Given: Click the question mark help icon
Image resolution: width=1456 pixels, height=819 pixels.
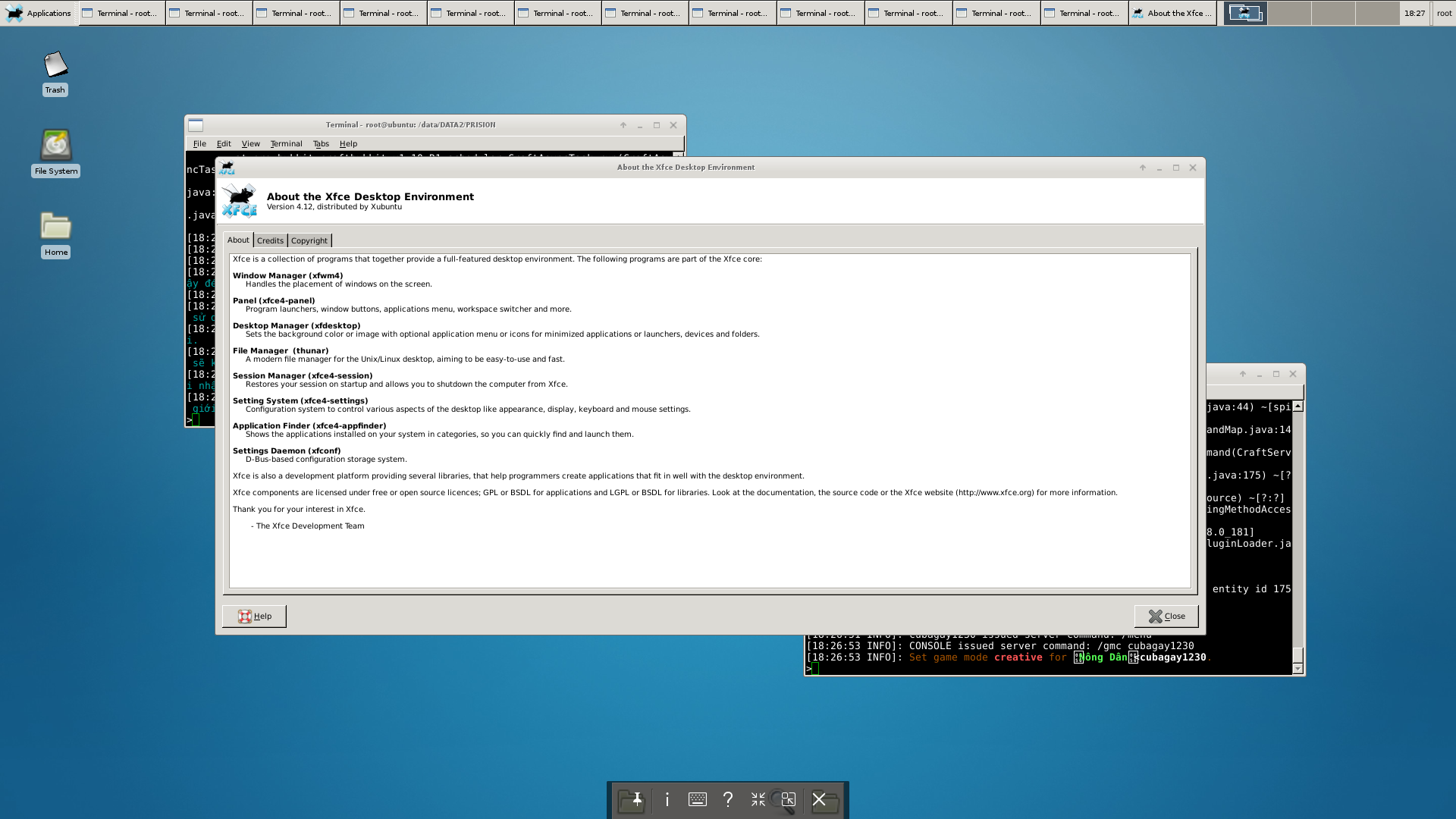Looking at the screenshot, I should (728, 799).
